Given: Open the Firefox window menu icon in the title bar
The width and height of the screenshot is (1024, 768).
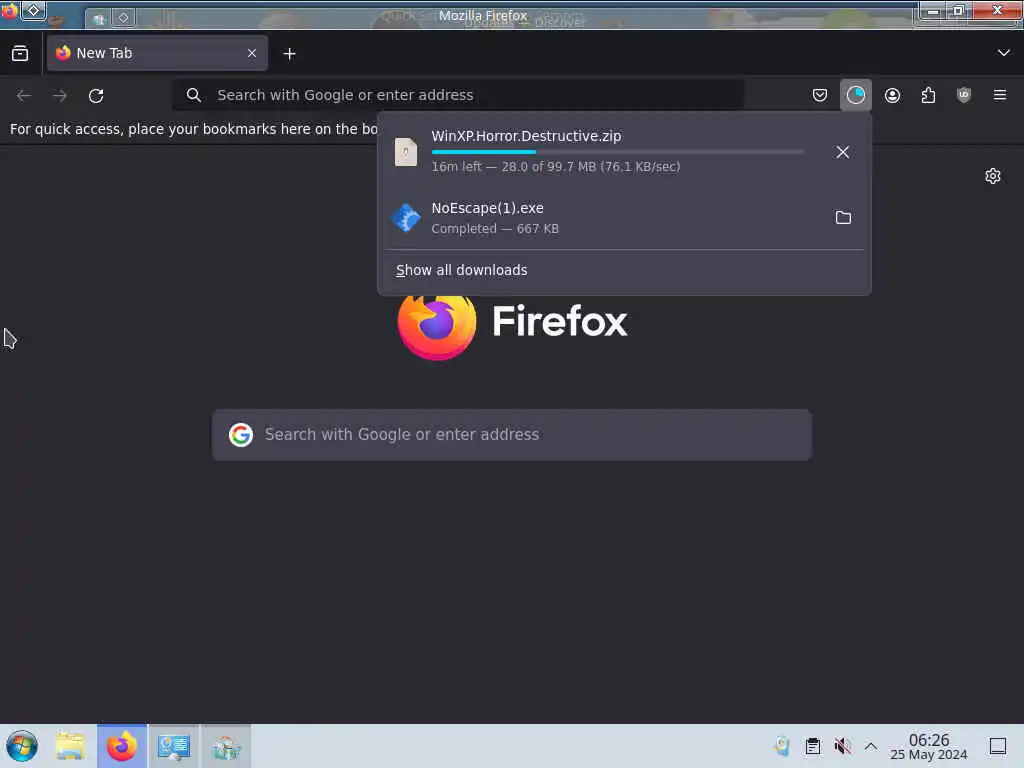Looking at the screenshot, I should click(9, 10).
